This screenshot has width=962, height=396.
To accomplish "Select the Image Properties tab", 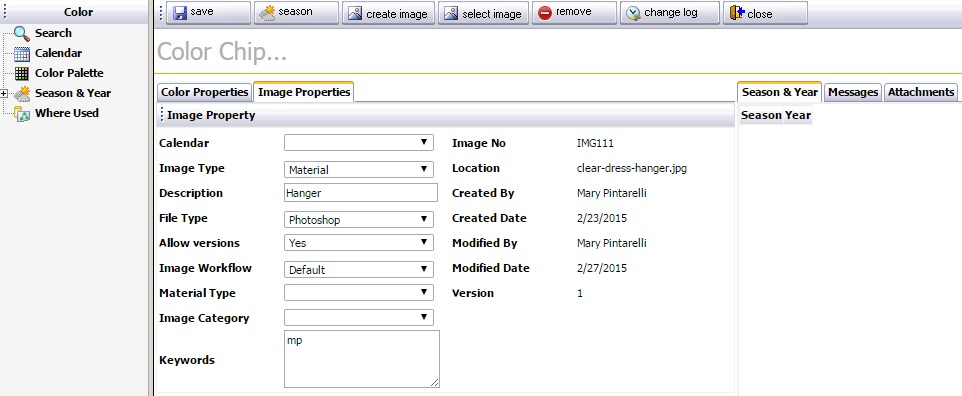I will pyautogui.click(x=304, y=92).
